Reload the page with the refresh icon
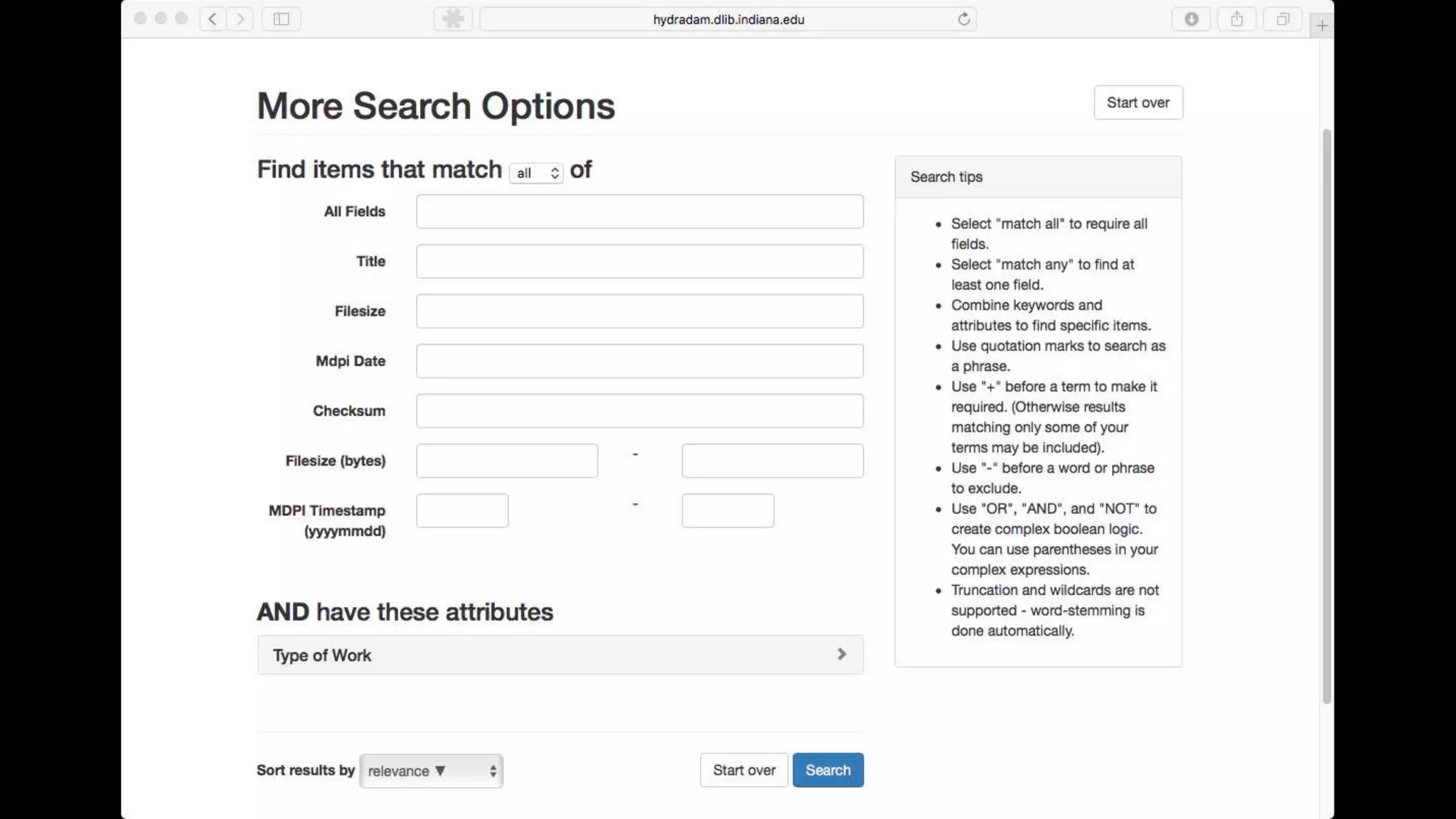Image resolution: width=1456 pixels, height=819 pixels. pos(963,19)
